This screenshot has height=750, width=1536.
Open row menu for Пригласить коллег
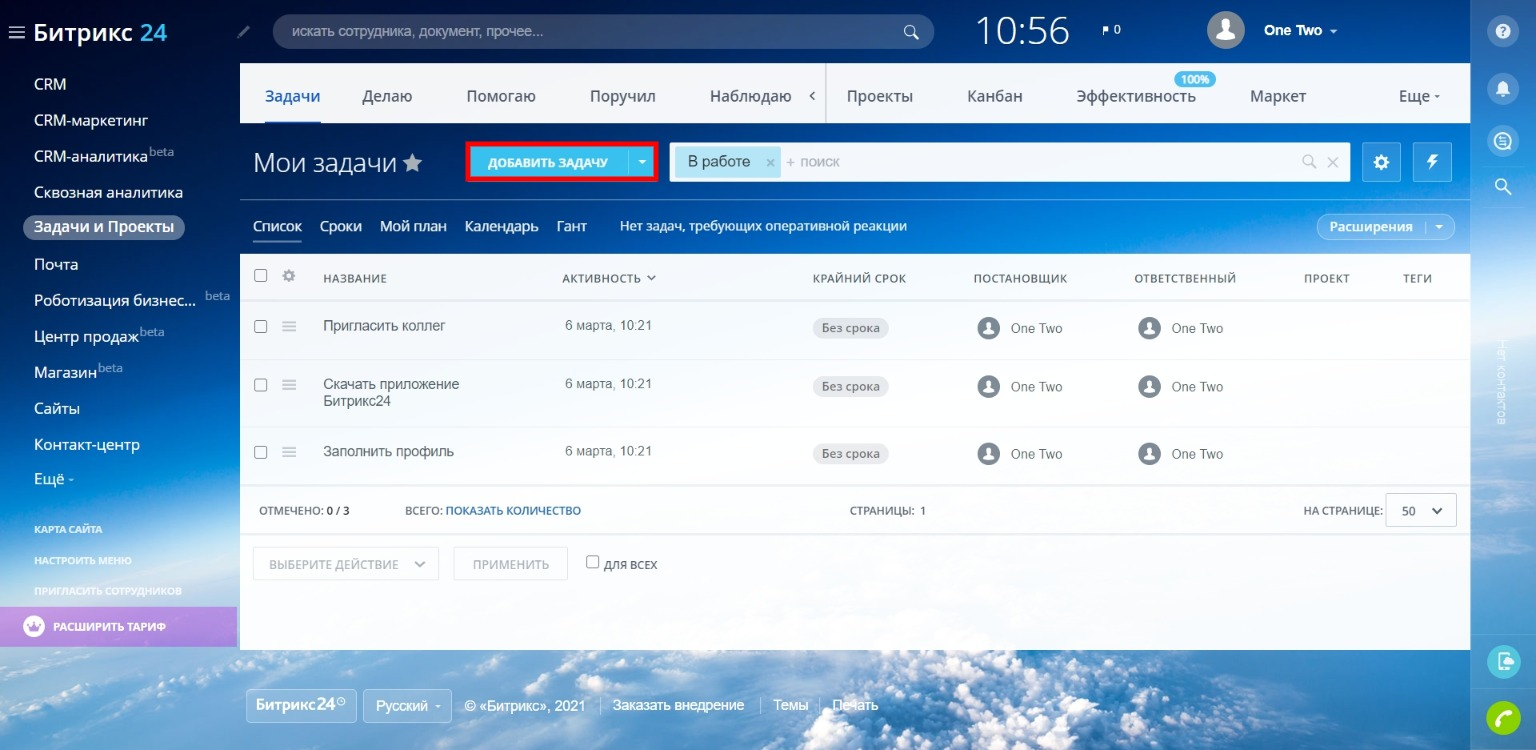pos(289,326)
